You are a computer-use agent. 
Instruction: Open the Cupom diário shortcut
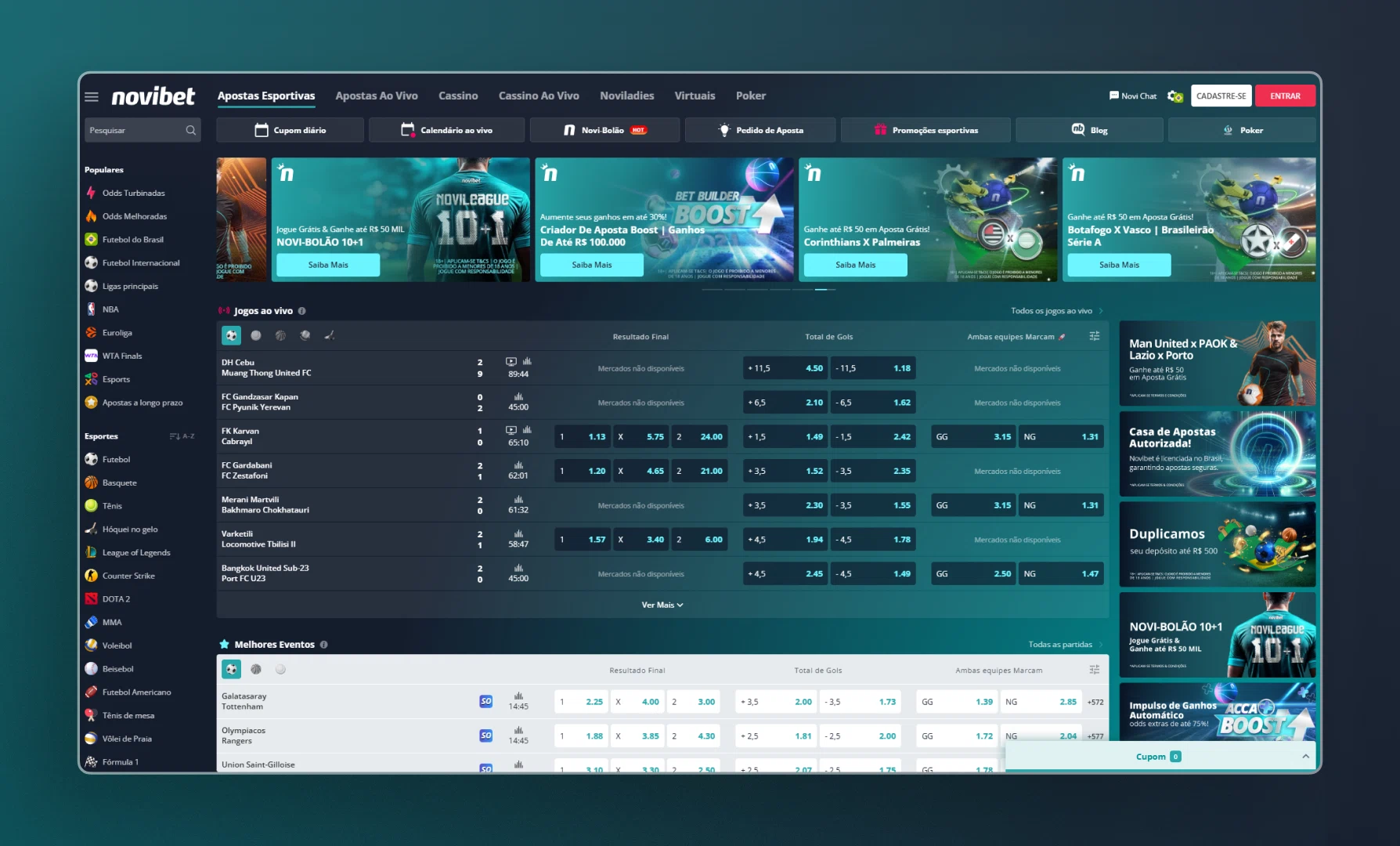click(x=290, y=130)
